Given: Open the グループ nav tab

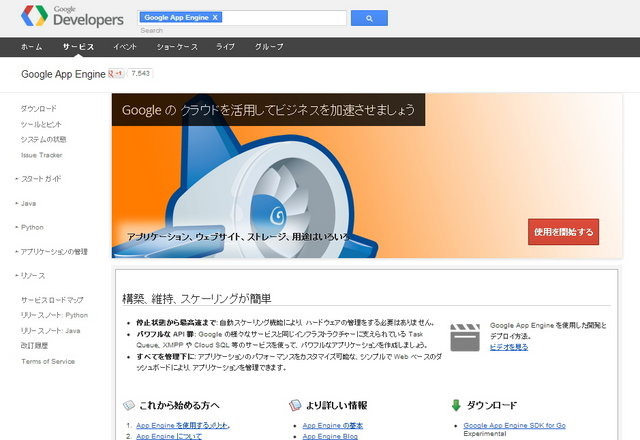Looking at the screenshot, I should 269,47.
